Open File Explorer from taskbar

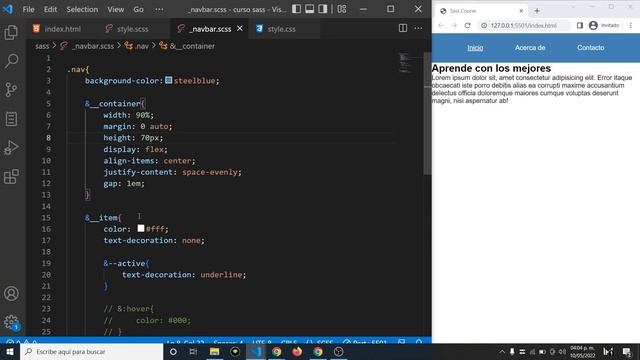pos(214,351)
